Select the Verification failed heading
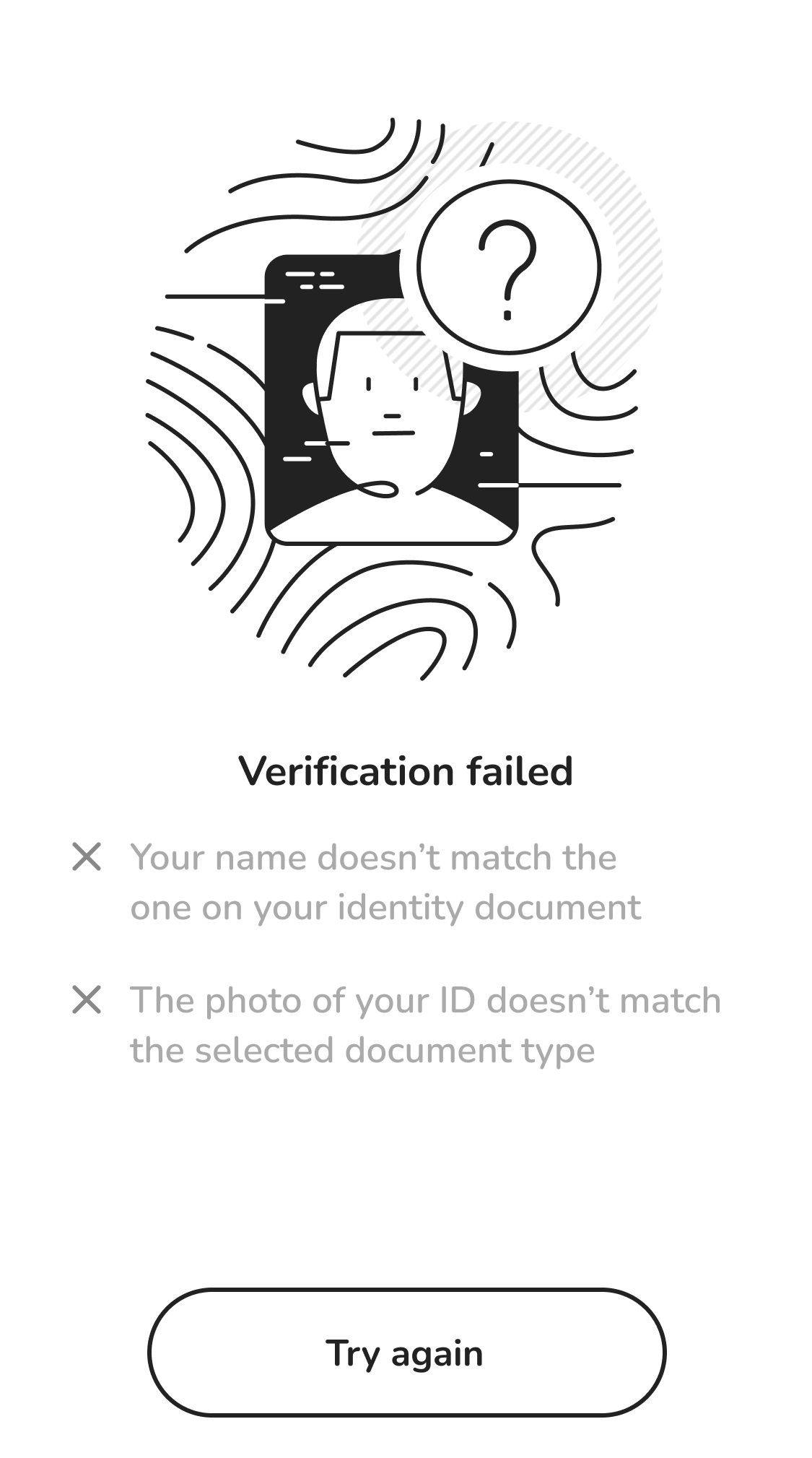812x1458 pixels. tap(406, 771)
